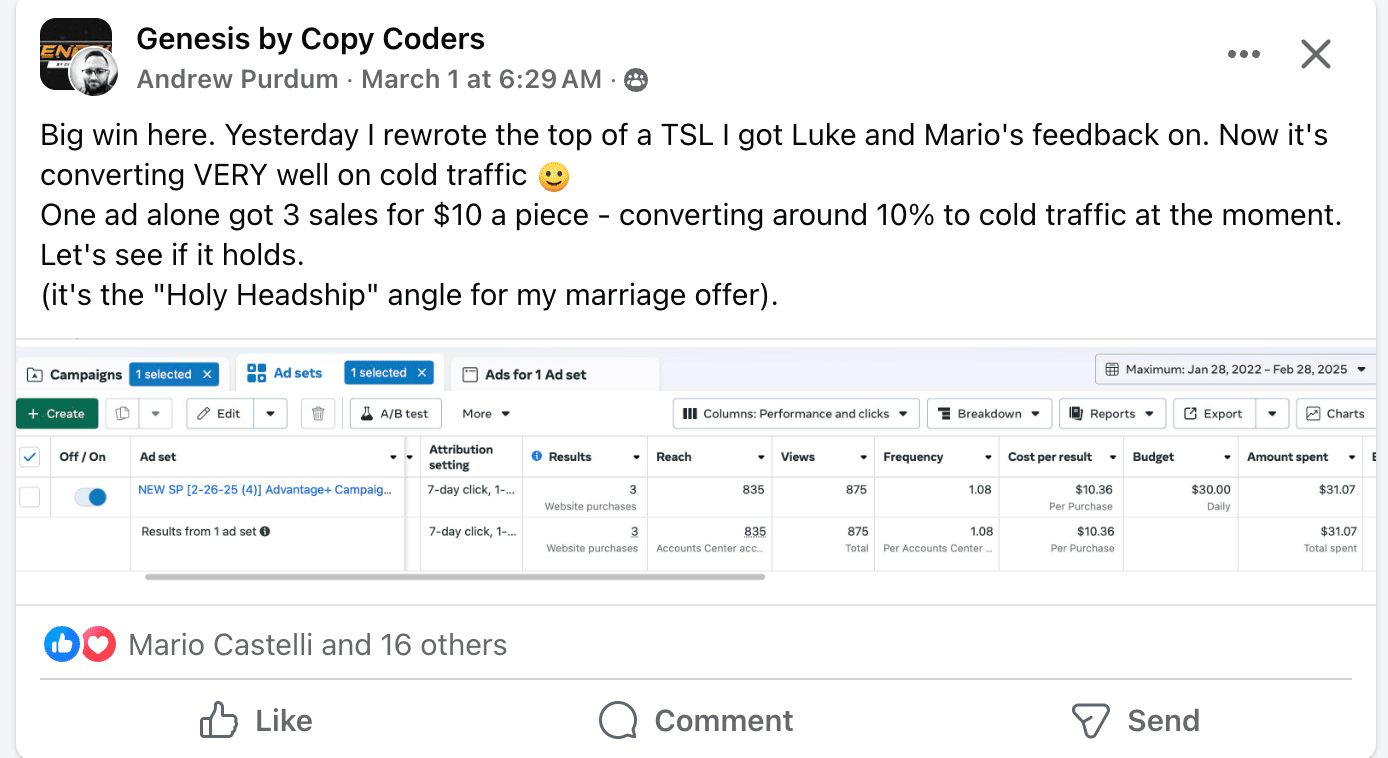This screenshot has height=758, width=1388.
Task: Switch to the Campaigns tab
Action: click(x=75, y=375)
